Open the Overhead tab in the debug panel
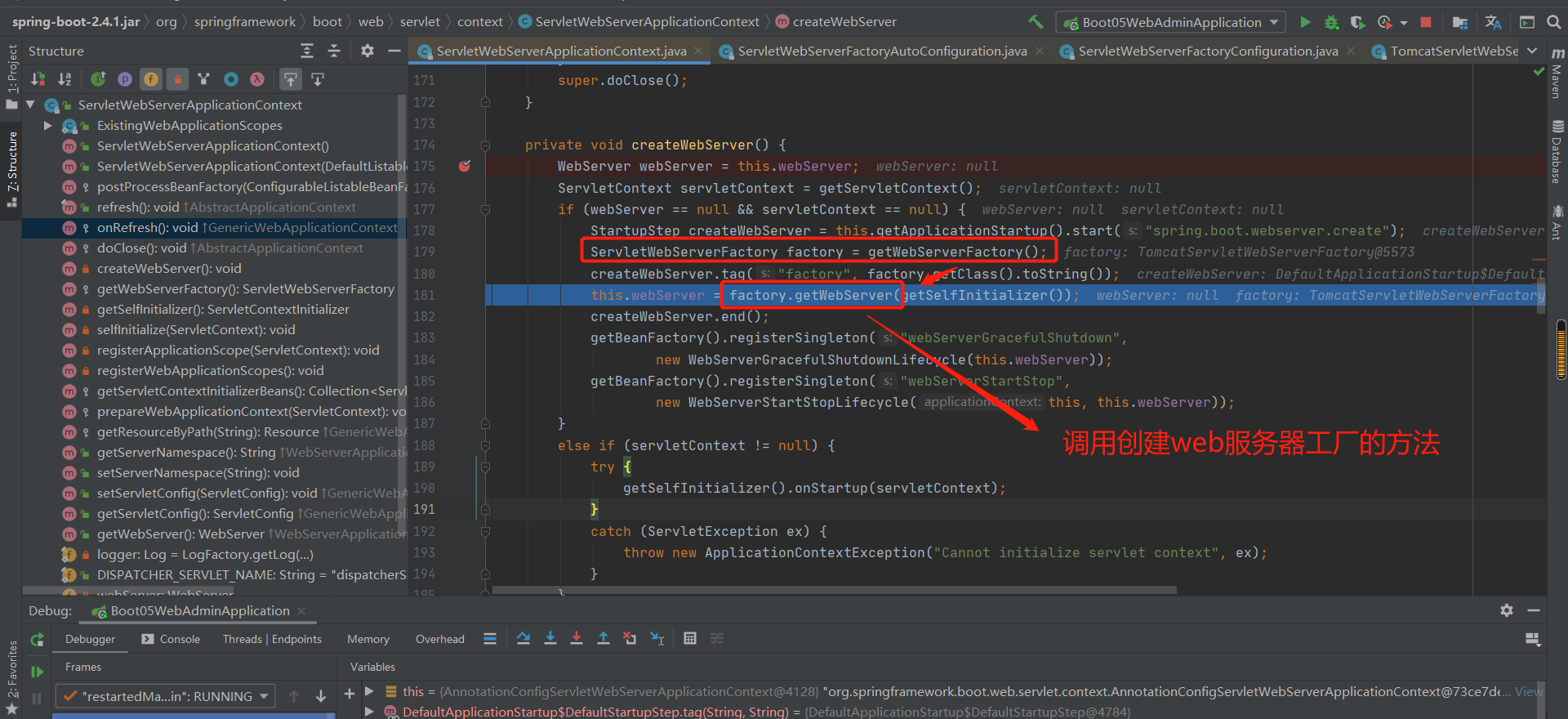This screenshot has height=719, width=1568. coord(439,639)
